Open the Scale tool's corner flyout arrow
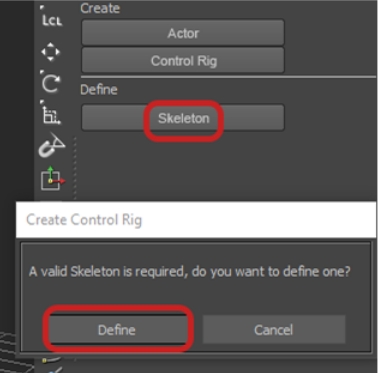378x373 pixels. [x=42, y=103]
